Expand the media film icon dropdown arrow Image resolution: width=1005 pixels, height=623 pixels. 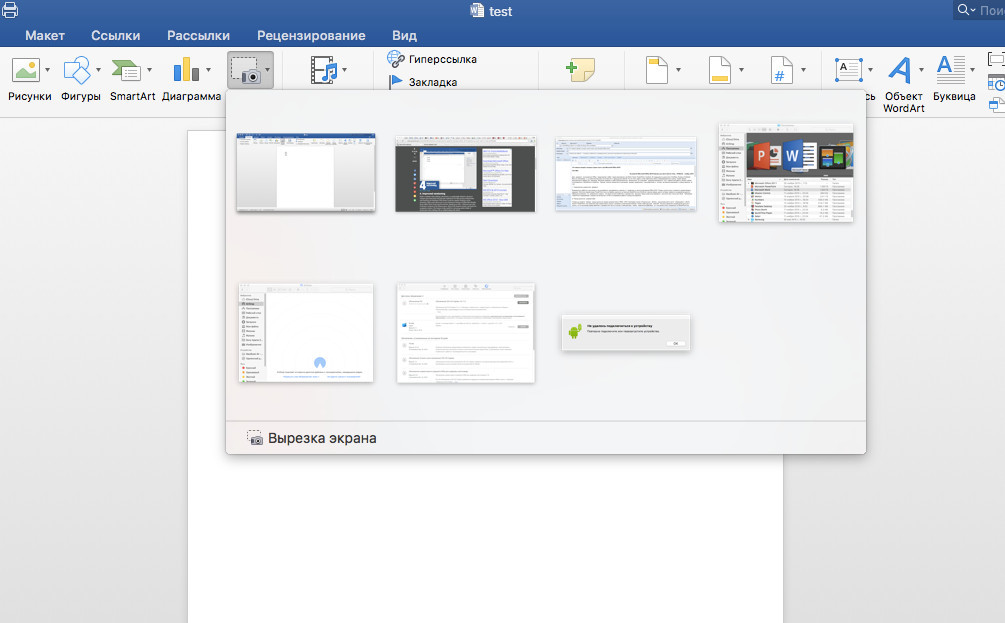[x=345, y=71]
